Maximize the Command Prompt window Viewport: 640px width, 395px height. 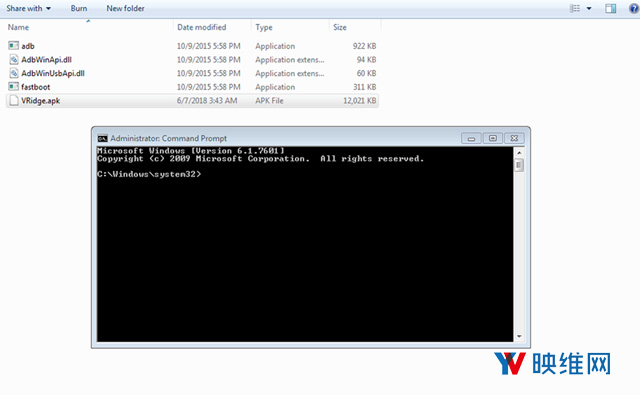coord(493,138)
